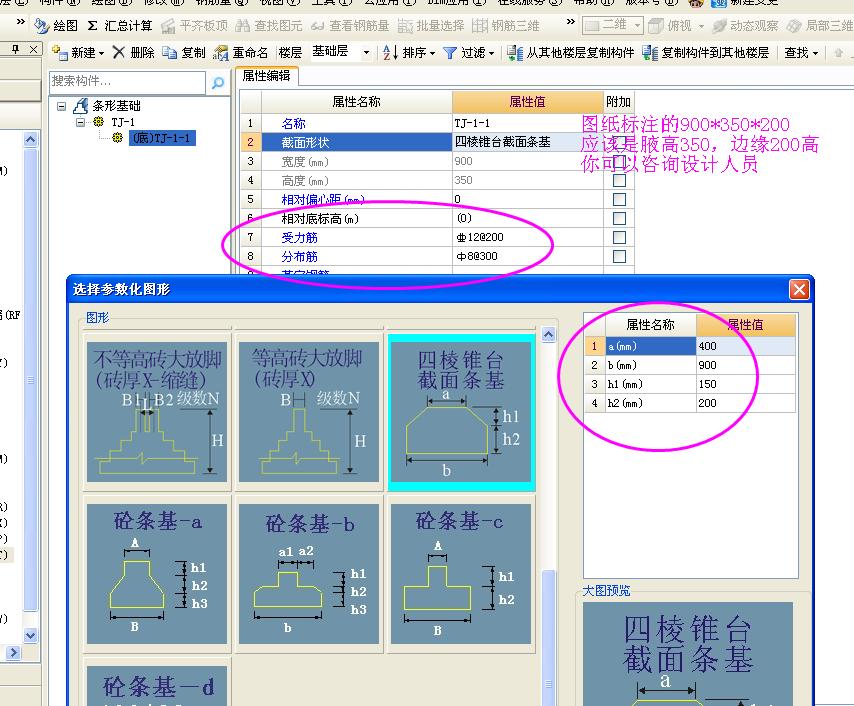Activate 动态观察 dynamic observe tool
This screenshot has width=854, height=706.
point(746,26)
